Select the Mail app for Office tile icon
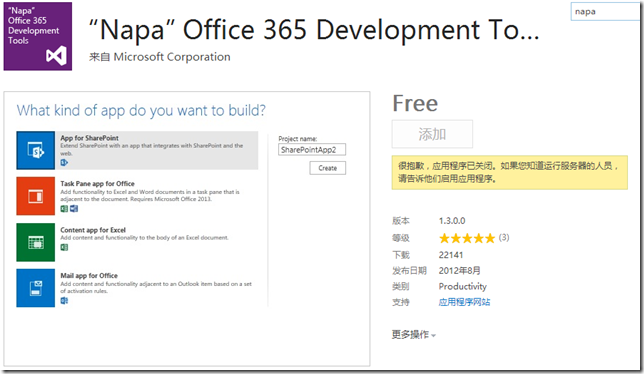Screen dimensions: 644x374 36,288
